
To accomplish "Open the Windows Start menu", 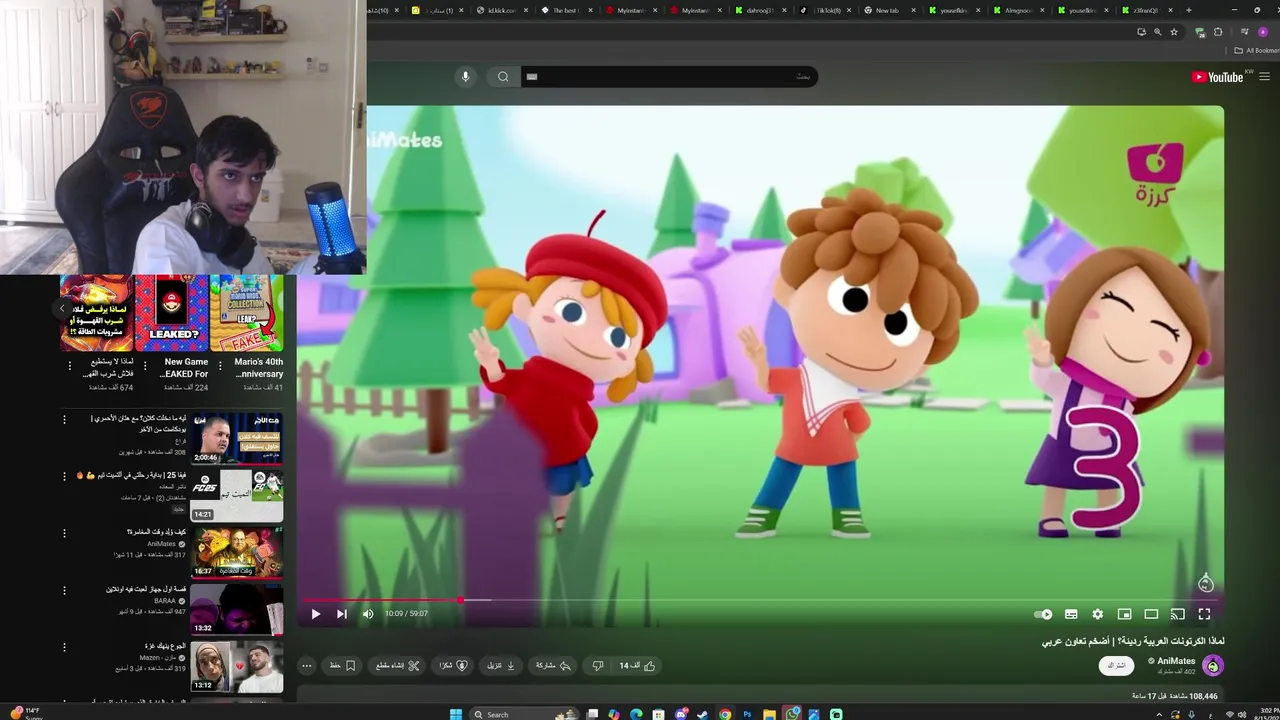I will [456, 714].
